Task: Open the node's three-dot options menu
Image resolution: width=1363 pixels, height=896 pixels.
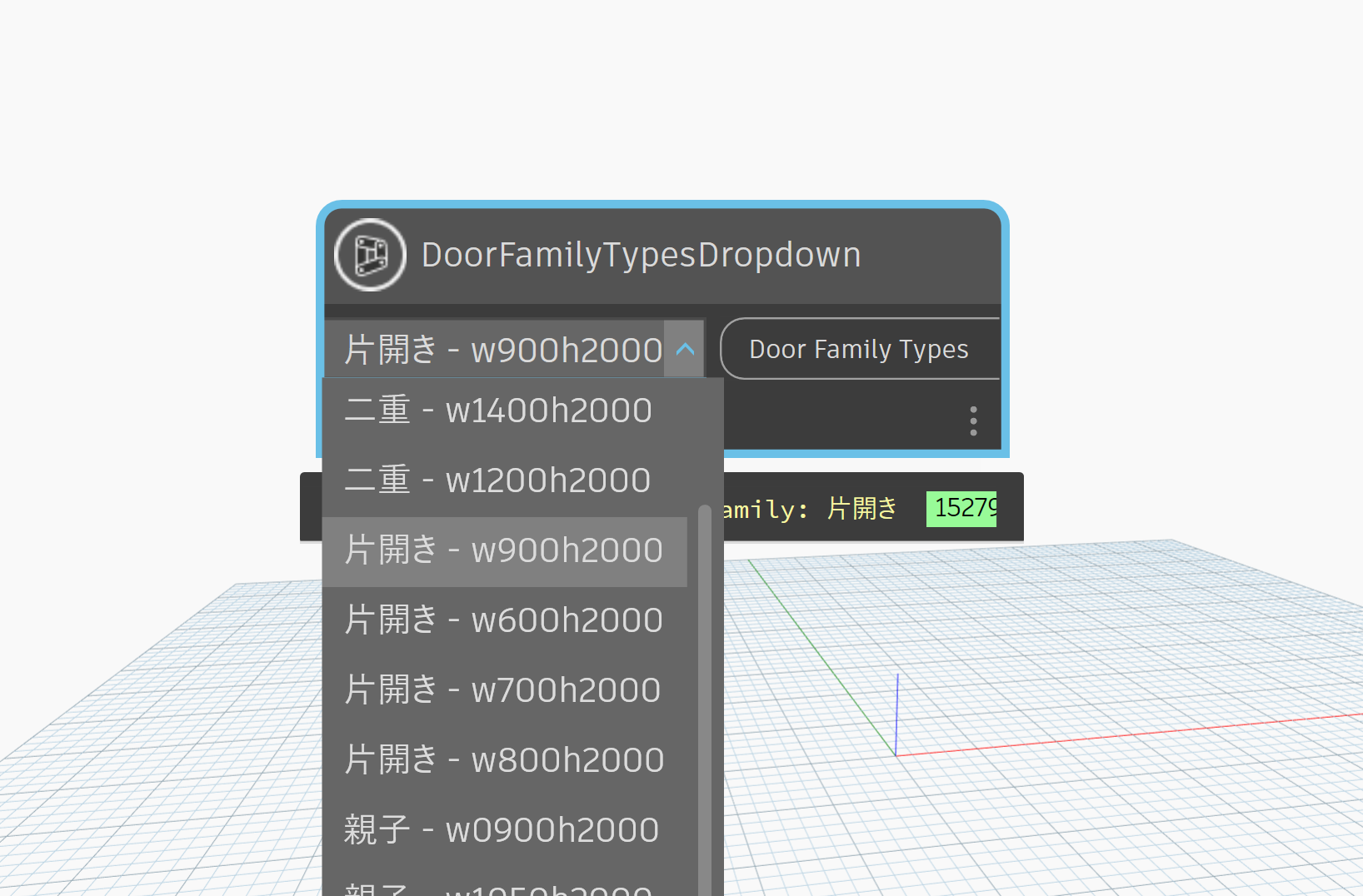Action: [x=973, y=421]
